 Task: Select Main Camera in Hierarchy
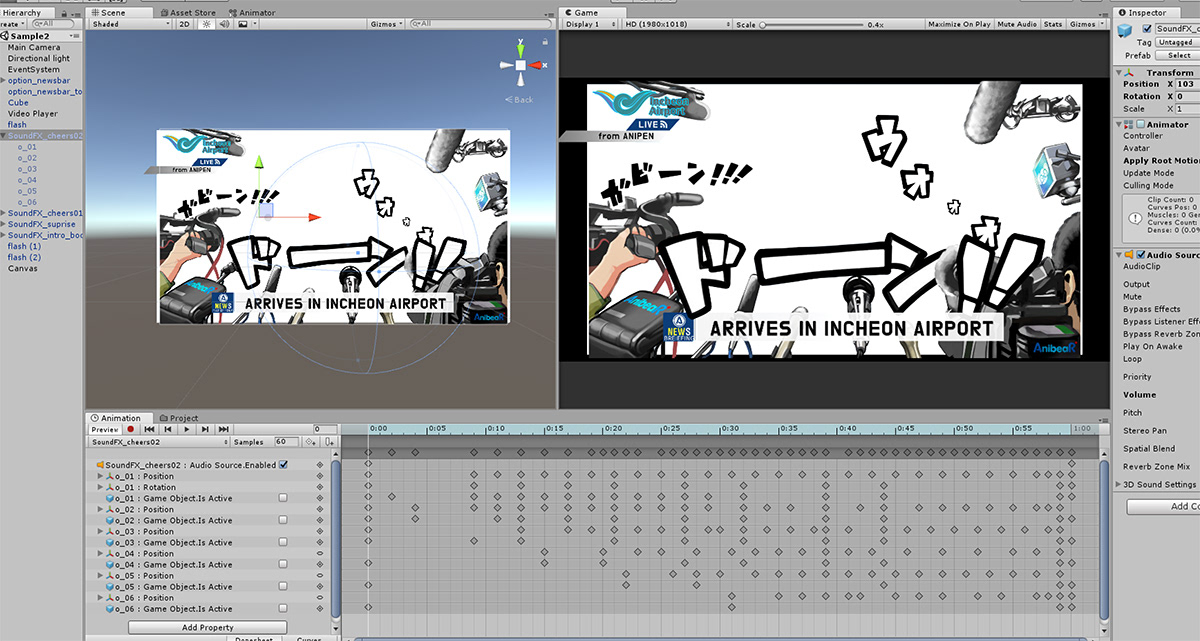click(34, 47)
